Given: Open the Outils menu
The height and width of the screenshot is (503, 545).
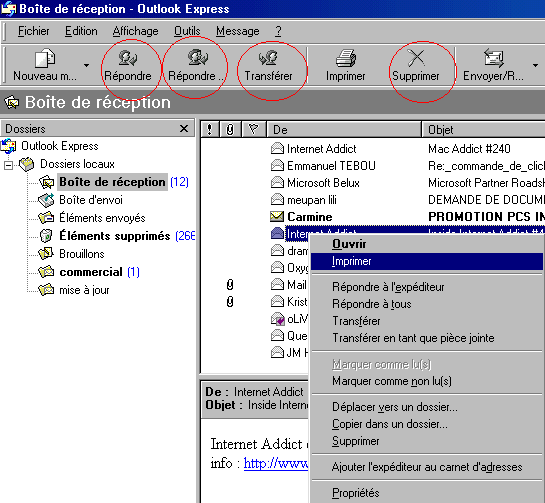Looking at the screenshot, I should (187, 31).
